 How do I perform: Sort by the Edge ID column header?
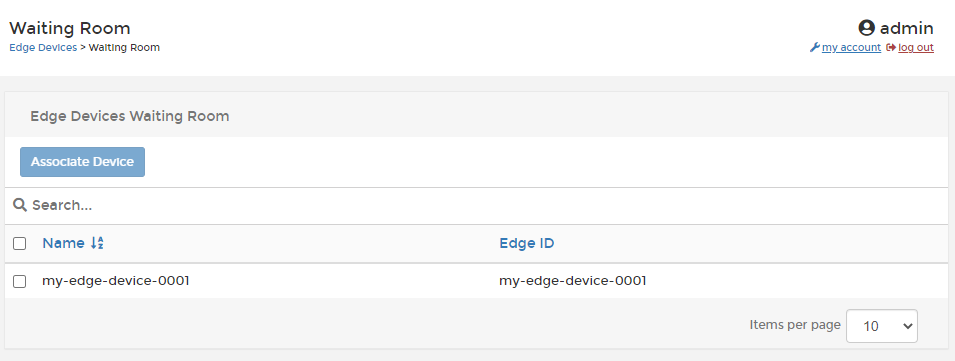coord(527,243)
